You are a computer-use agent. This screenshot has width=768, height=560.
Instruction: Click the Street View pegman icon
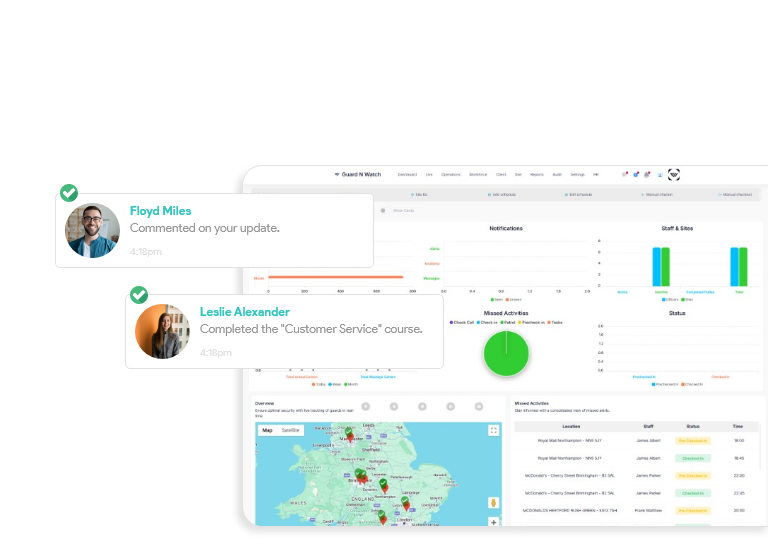coord(493,503)
